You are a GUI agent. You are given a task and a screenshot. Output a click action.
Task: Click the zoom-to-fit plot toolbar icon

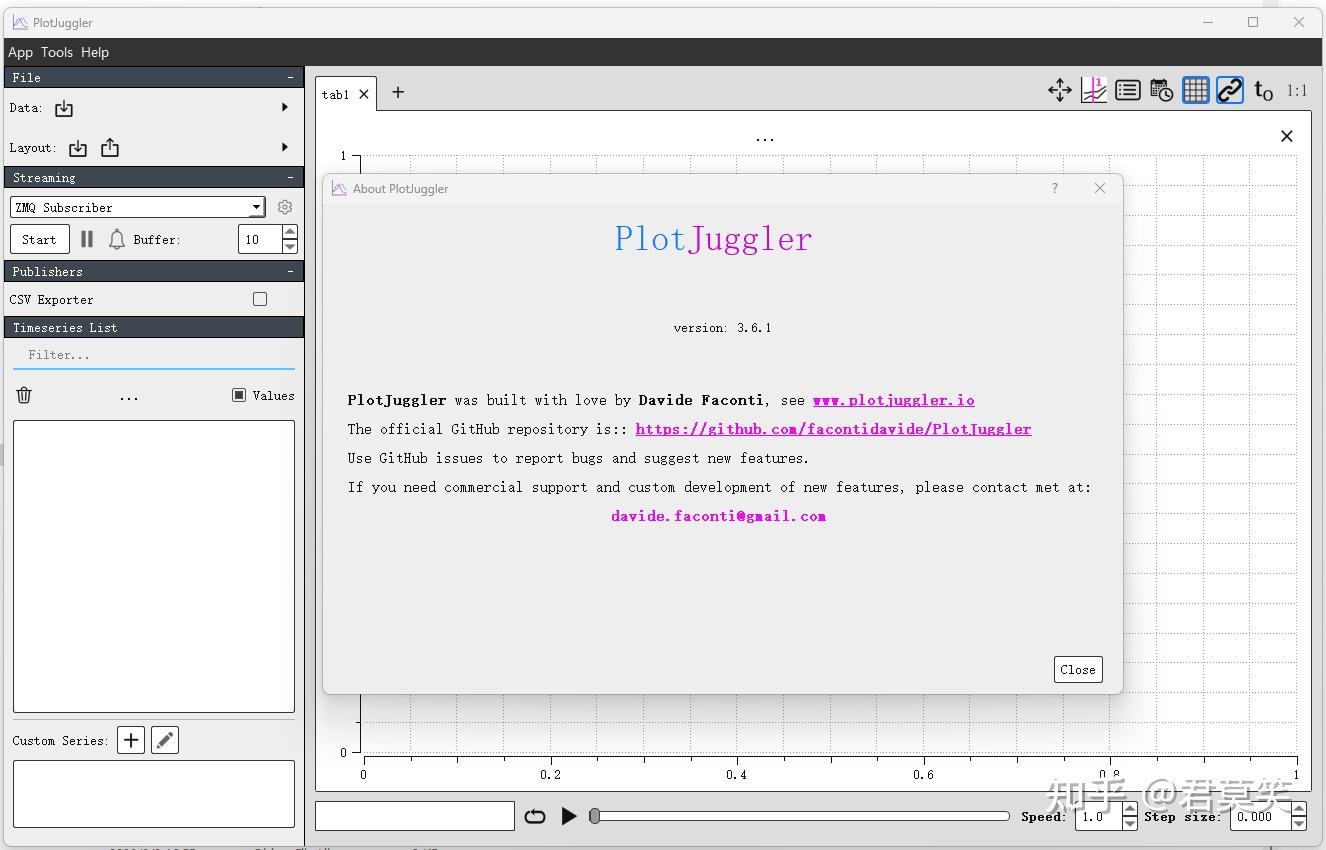click(1094, 91)
